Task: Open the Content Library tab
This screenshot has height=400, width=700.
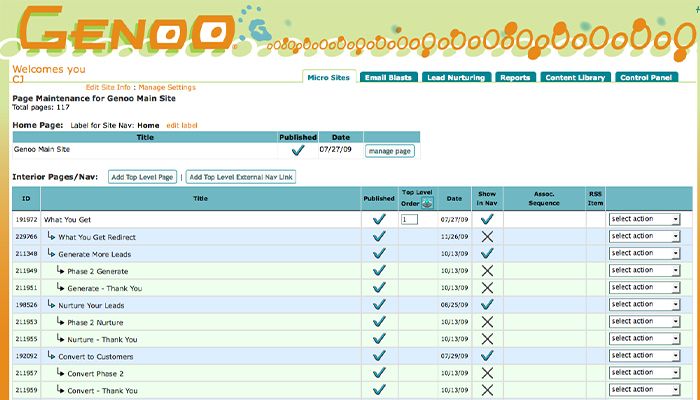Action: (x=576, y=78)
